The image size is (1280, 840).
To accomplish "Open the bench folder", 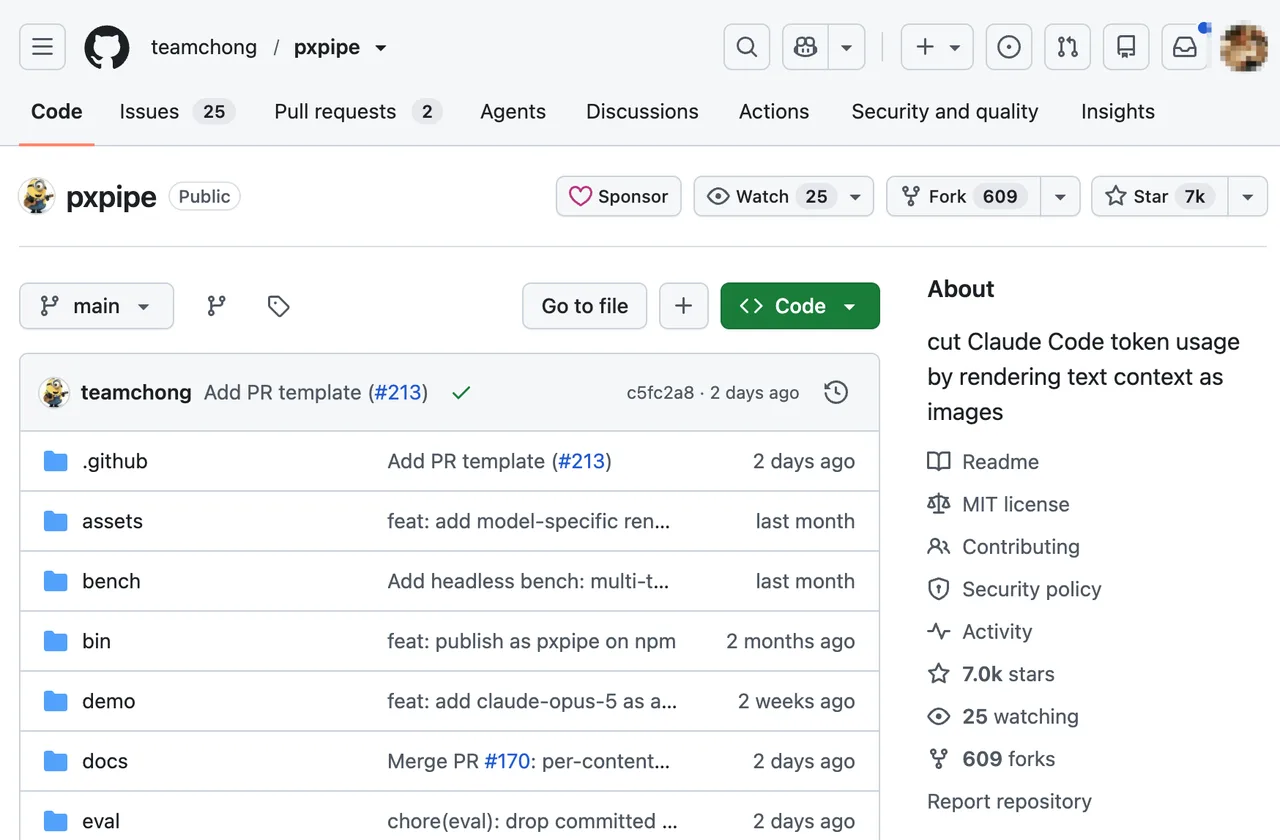I will click(111, 581).
